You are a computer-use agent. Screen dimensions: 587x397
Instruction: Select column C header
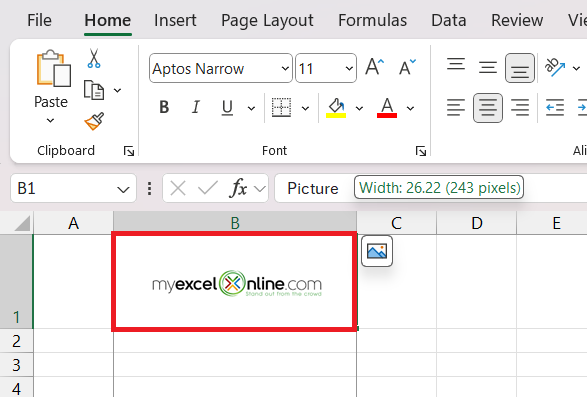pyautogui.click(x=396, y=223)
